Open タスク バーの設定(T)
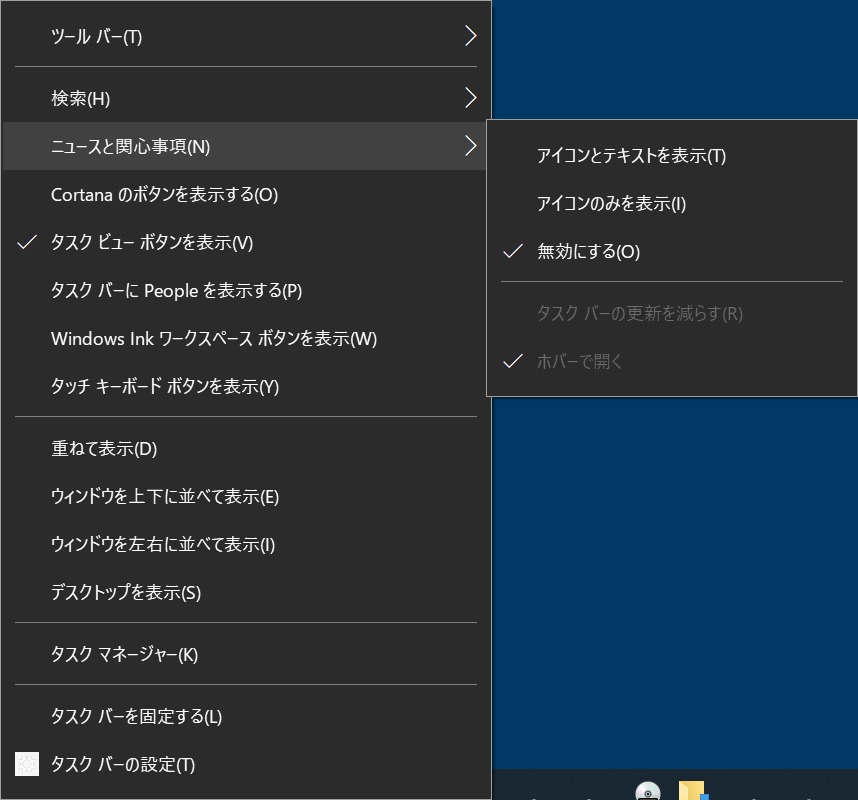 [245, 764]
